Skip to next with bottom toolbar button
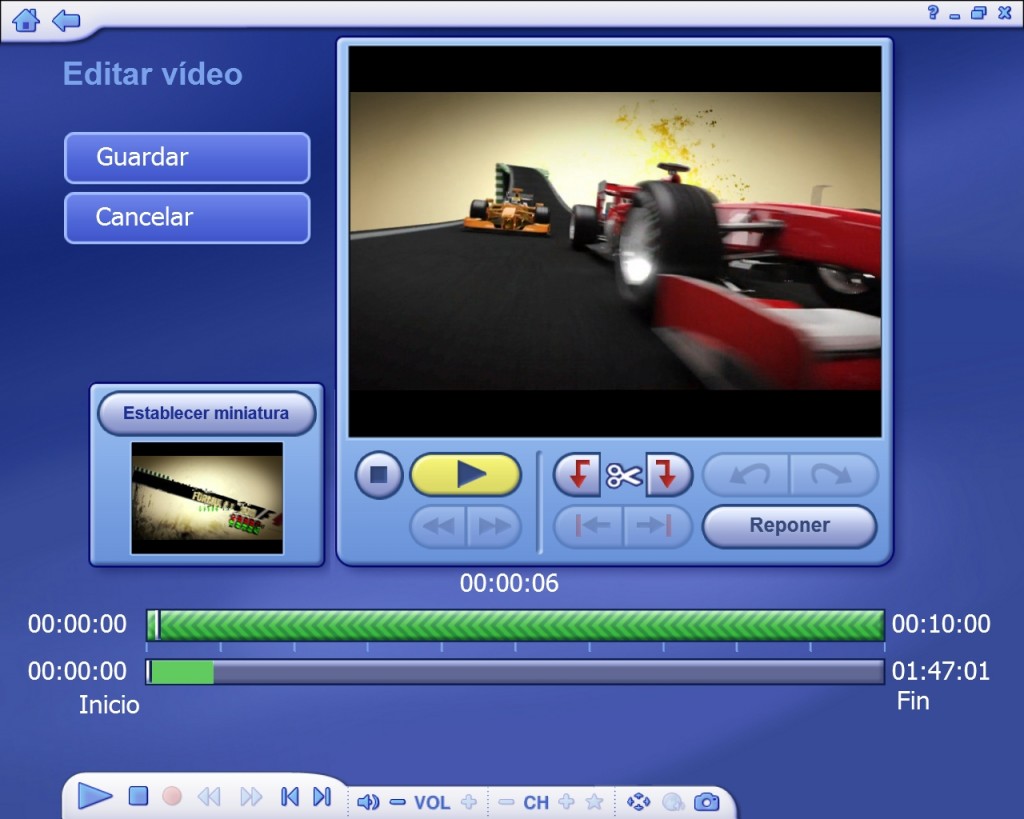The width and height of the screenshot is (1024, 819). [x=321, y=797]
